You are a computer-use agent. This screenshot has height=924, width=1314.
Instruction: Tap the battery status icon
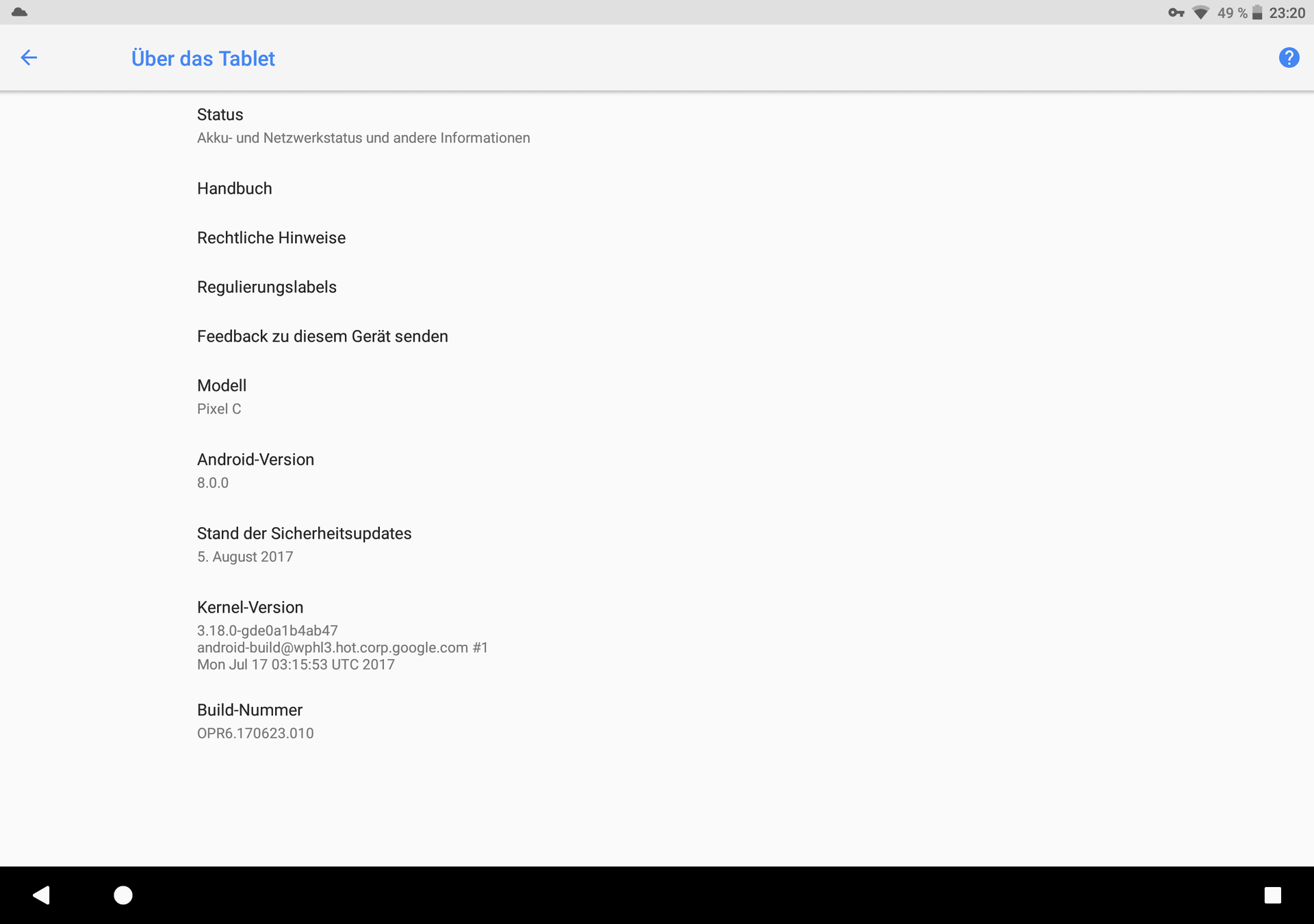click(1257, 13)
